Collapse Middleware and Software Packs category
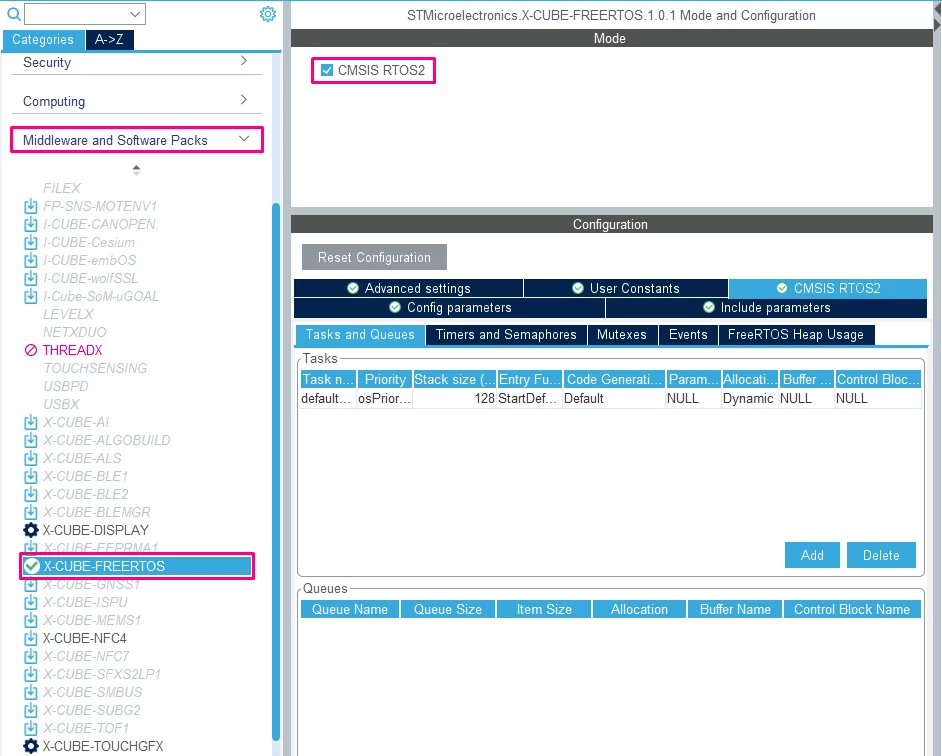Viewport: 942px width, 756px height. 137,140
